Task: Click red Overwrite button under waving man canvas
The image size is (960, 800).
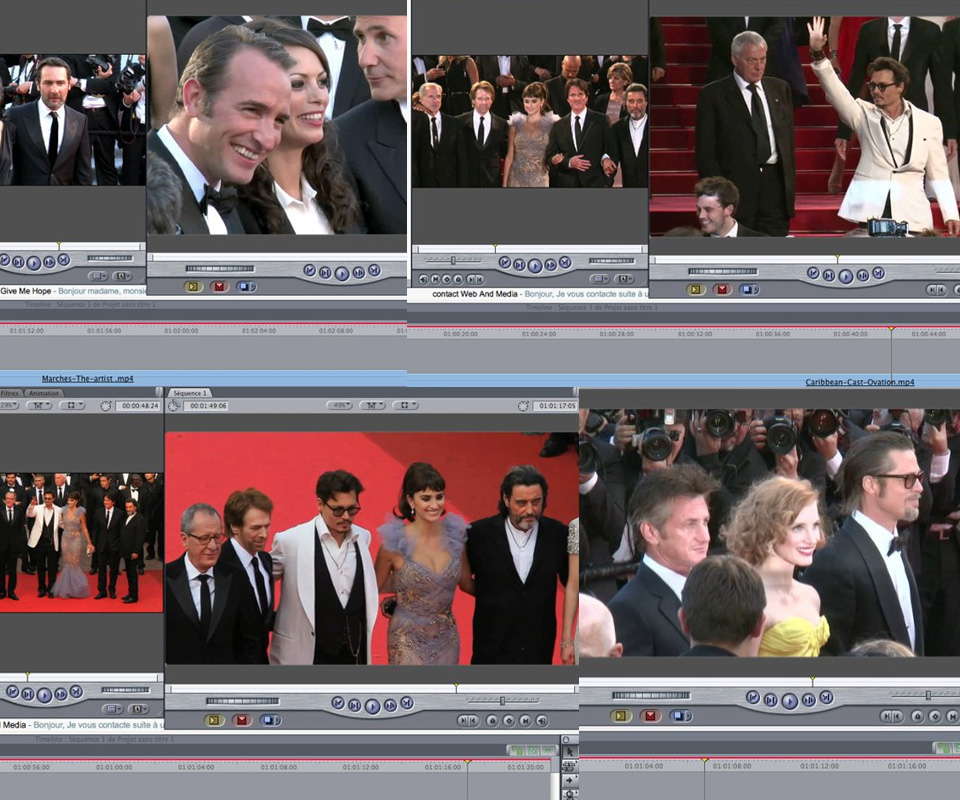Action: pyautogui.click(x=722, y=290)
